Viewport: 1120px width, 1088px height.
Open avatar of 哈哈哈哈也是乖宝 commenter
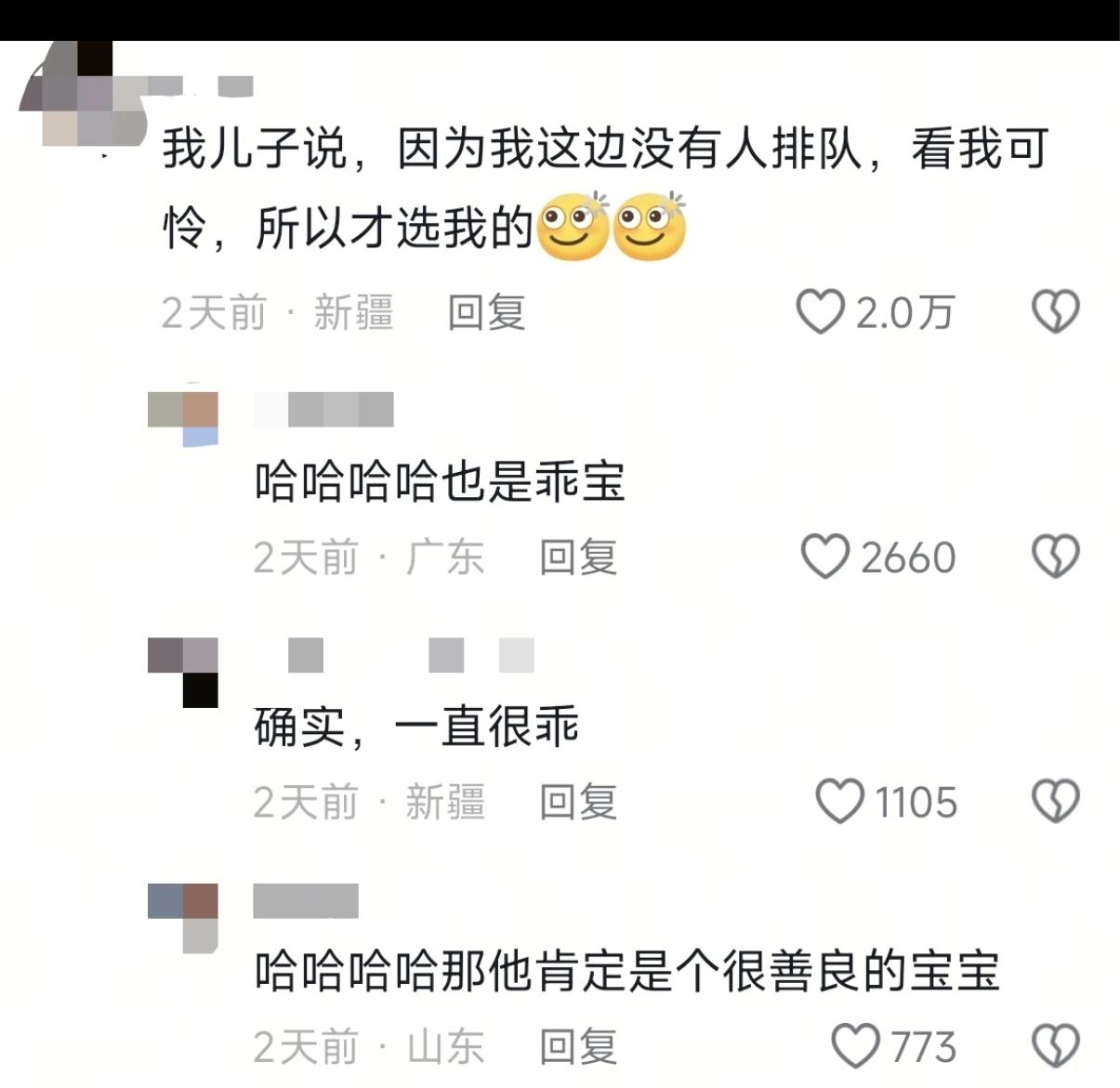pyautogui.click(x=183, y=418)
